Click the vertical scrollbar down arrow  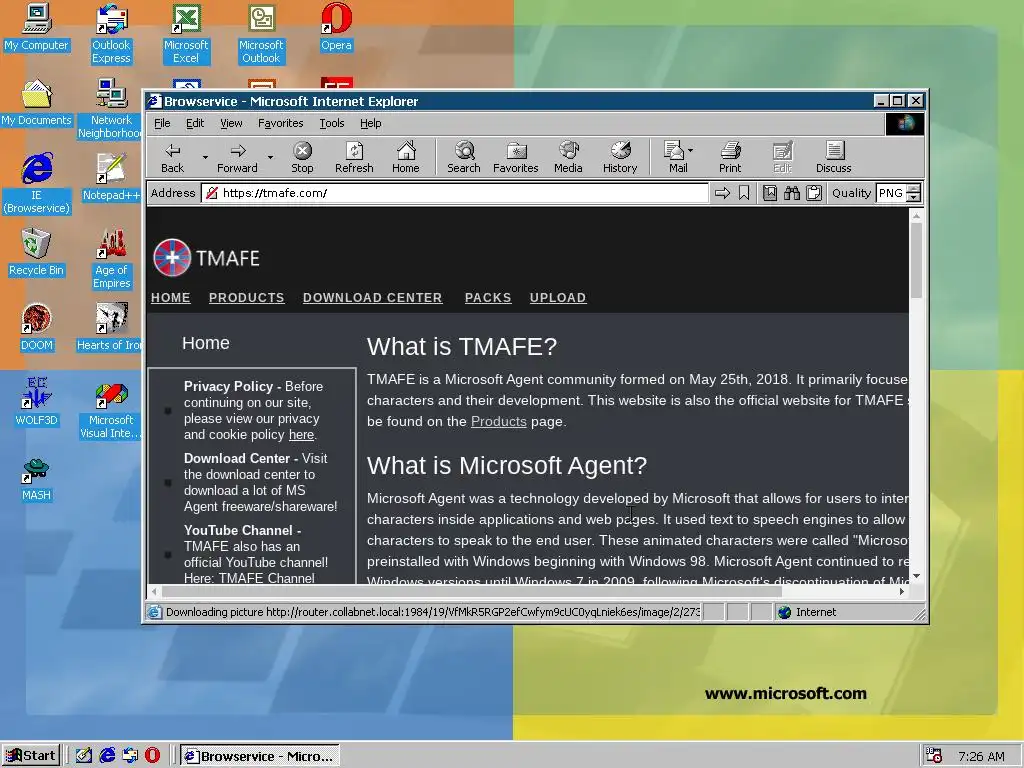click(x=916, y=576)
